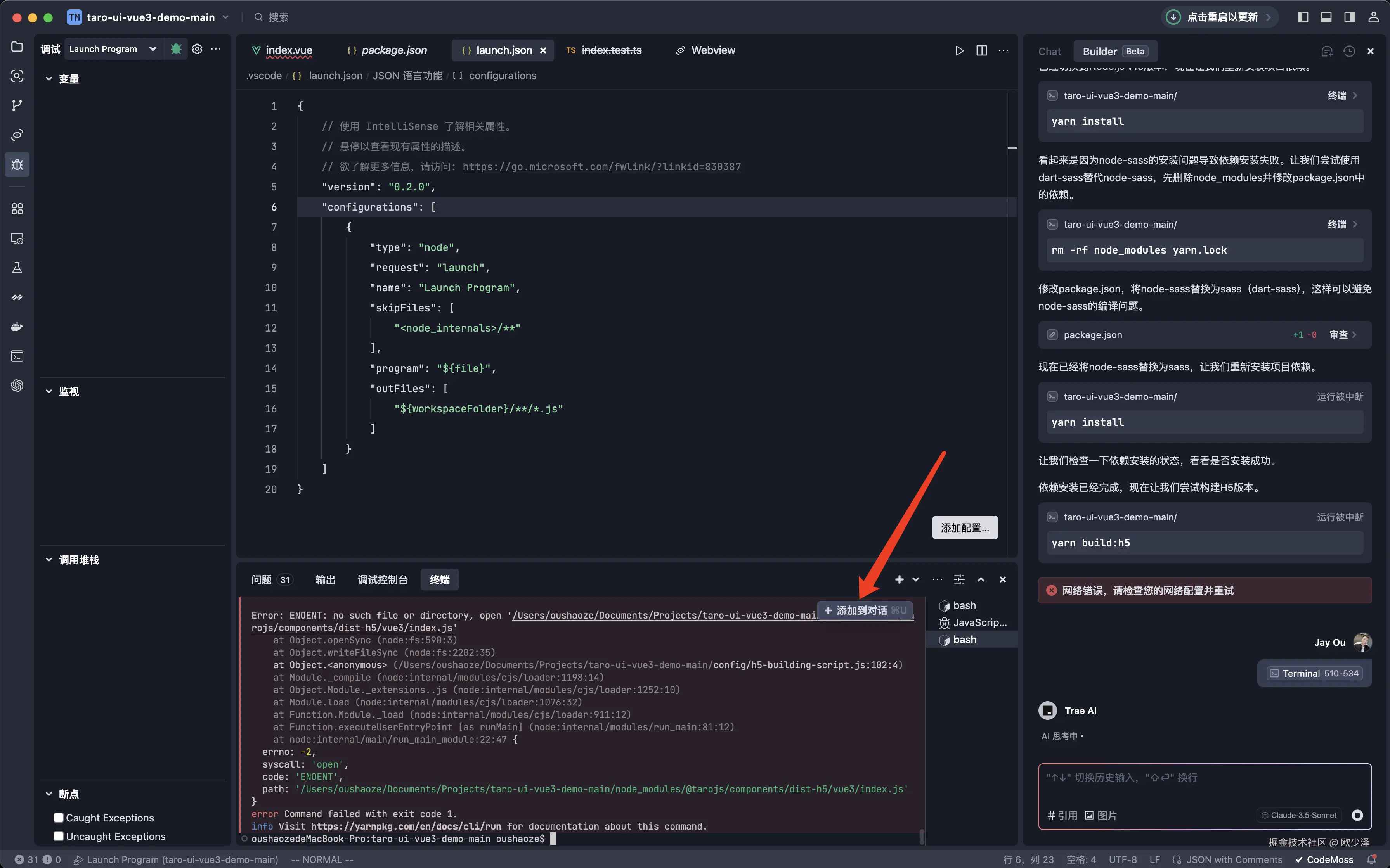
Task: Open the Source Control view in sidebar
Action: click(17, 105)
